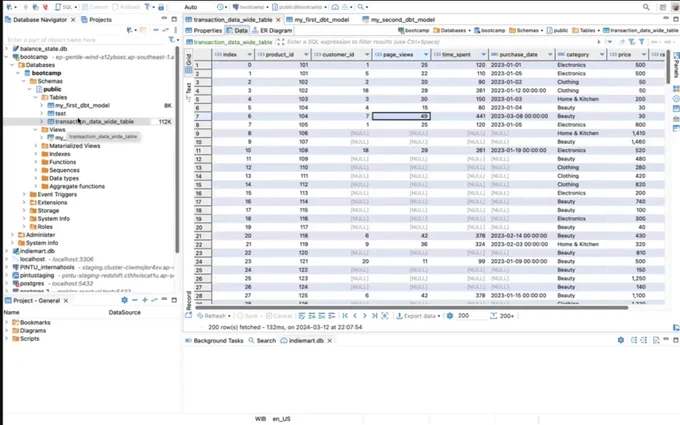Go to next row arrow

365,316
